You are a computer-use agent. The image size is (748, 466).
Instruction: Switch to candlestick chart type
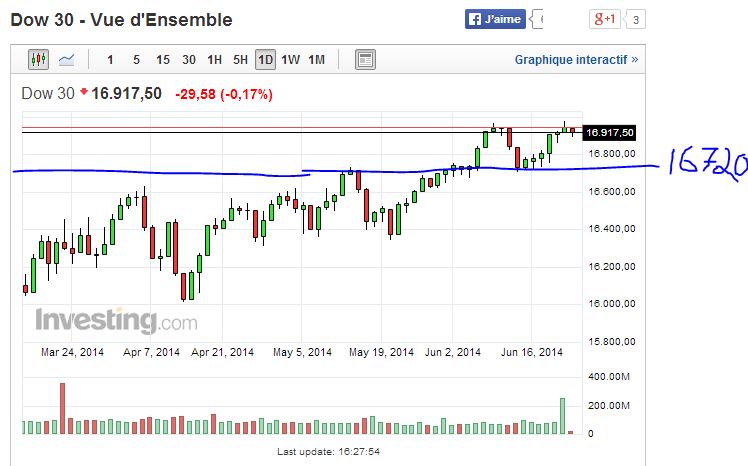click(x=38, y=60)
